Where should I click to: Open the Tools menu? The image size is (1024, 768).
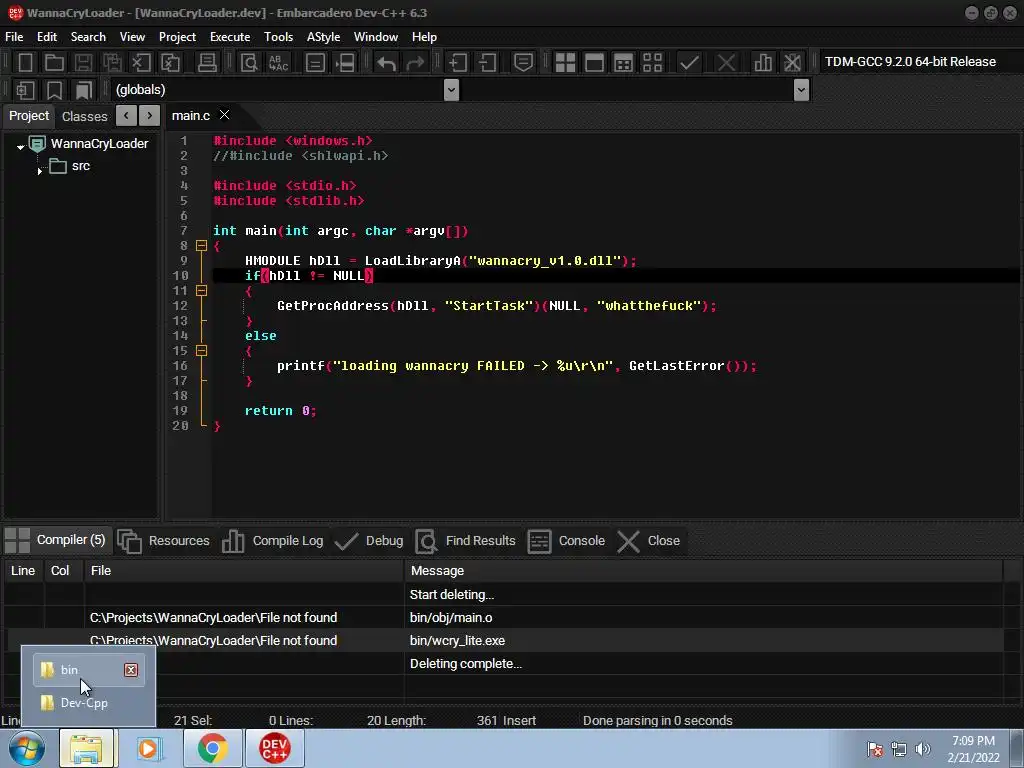(x=278, y=37)
